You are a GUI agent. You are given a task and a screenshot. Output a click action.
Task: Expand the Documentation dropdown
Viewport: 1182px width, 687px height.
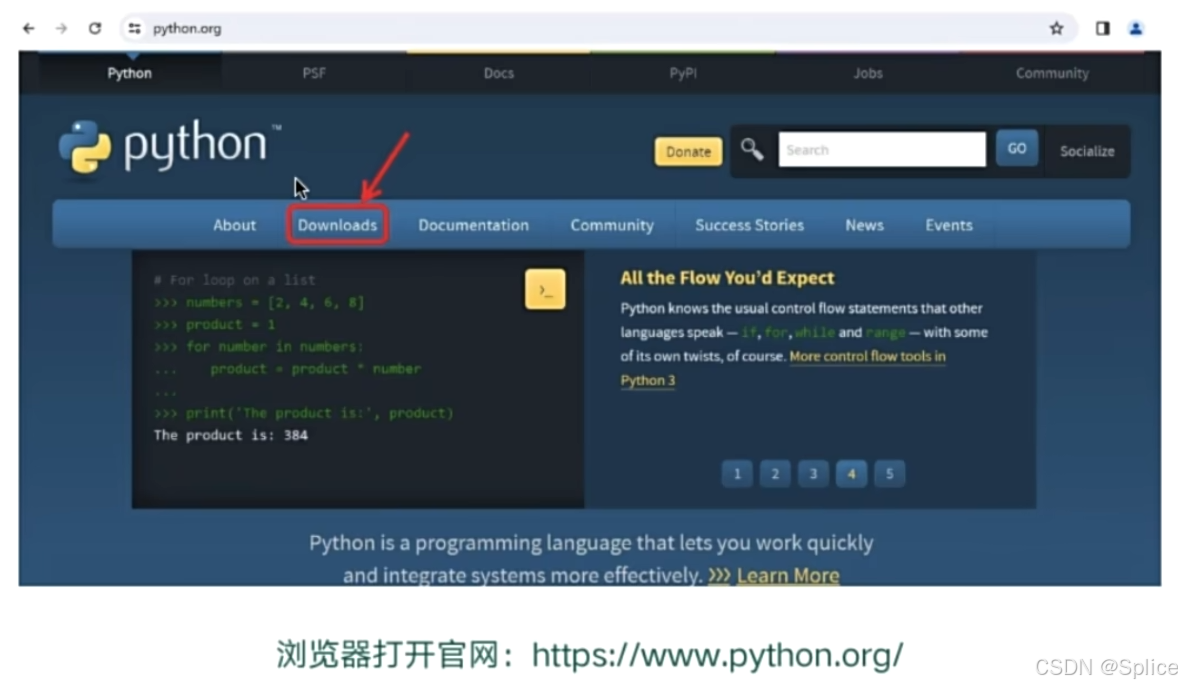coord(473,225)
